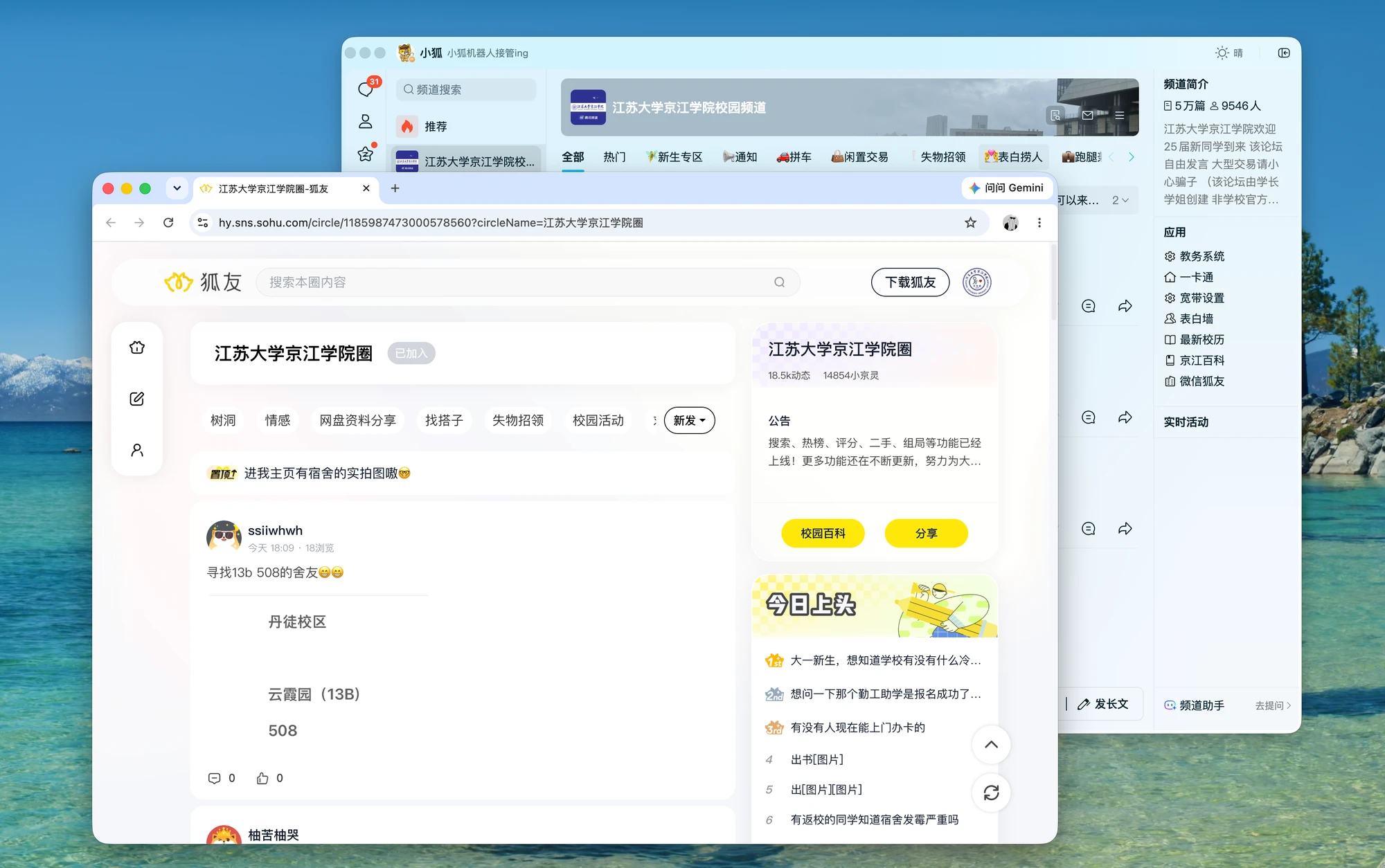Select the 树洞 category tag
Screen dimensions: 1385x868
[x=223, y=420]
